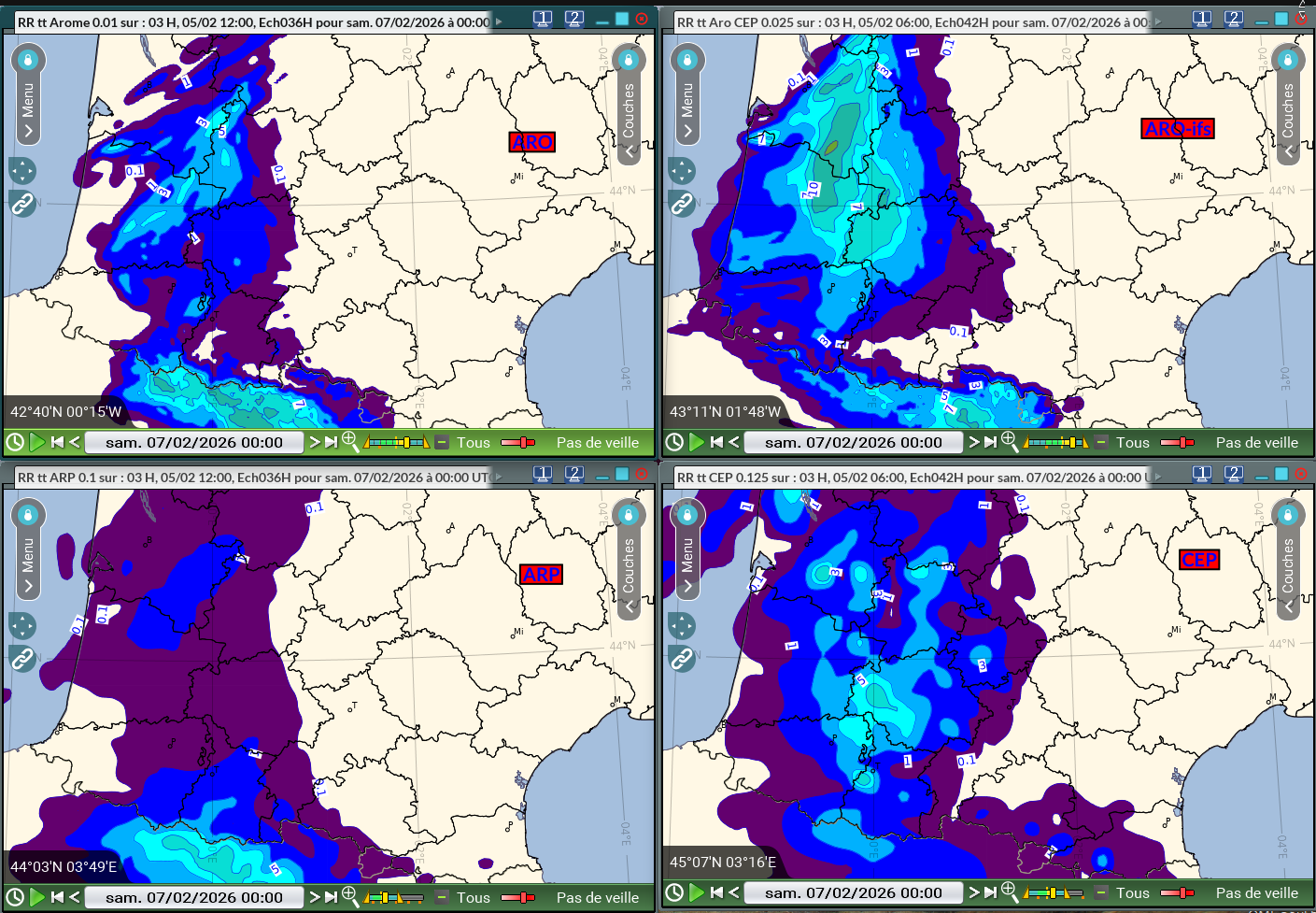Open the Couches tab in ARO map
This screenshot has width=1316, height=913.
[629, 110]
